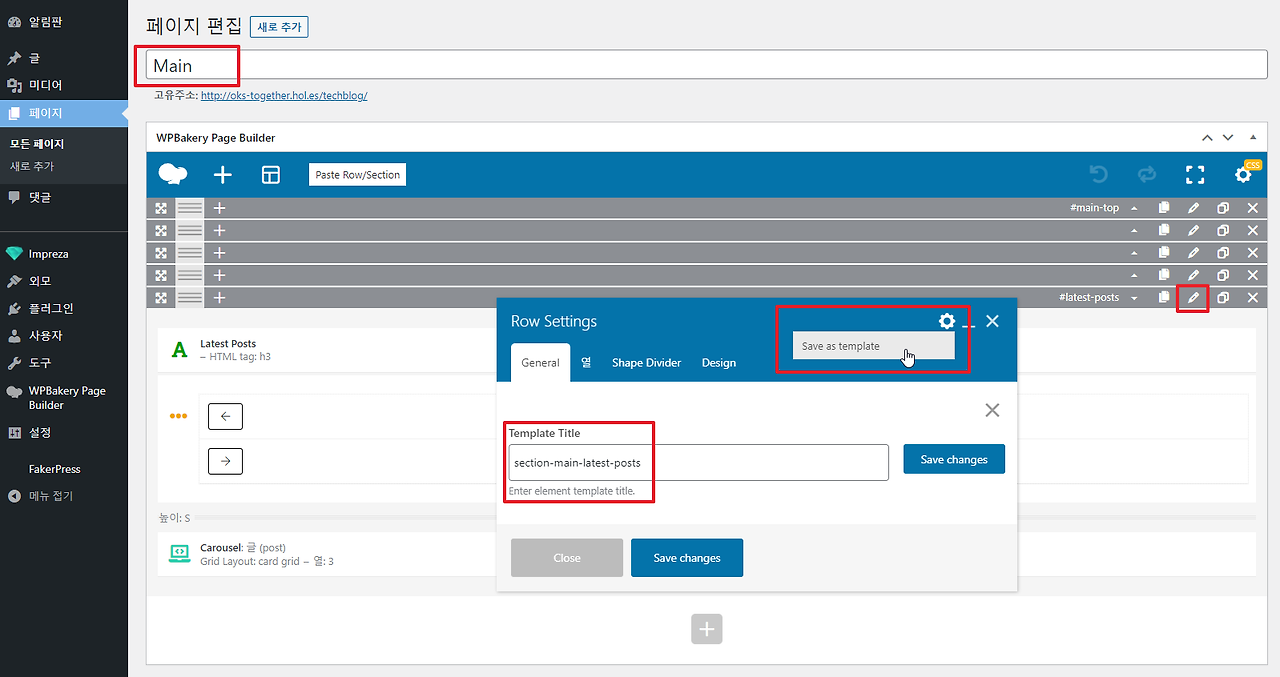Change column layout of #main-top row
Image resolution: width=1280 pixels, height=677 pixels.
coord(190,208)
